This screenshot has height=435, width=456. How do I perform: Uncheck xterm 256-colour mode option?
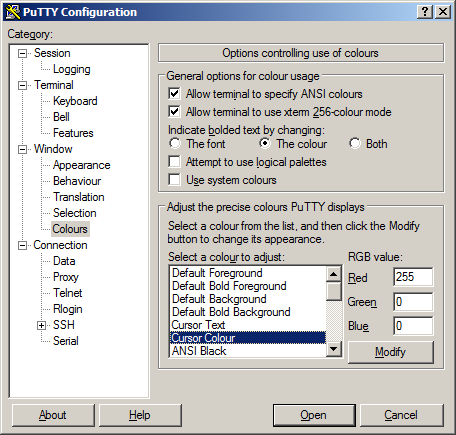click(x=174, y=112)
